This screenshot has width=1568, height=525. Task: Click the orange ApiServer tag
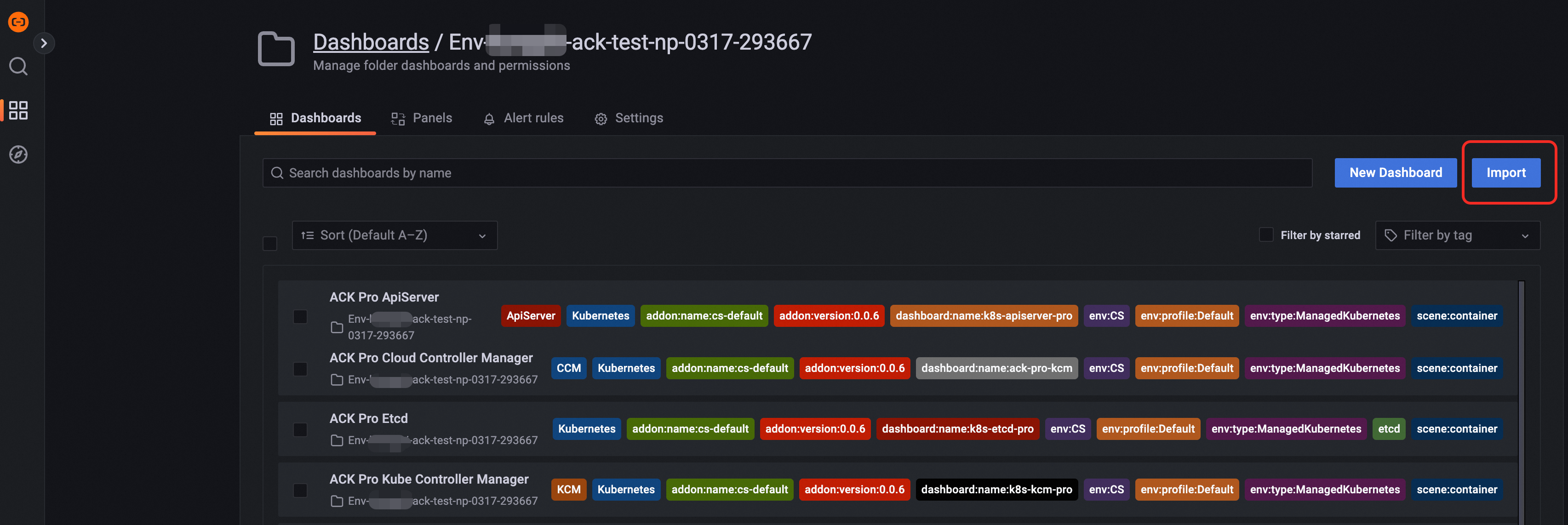530,316
